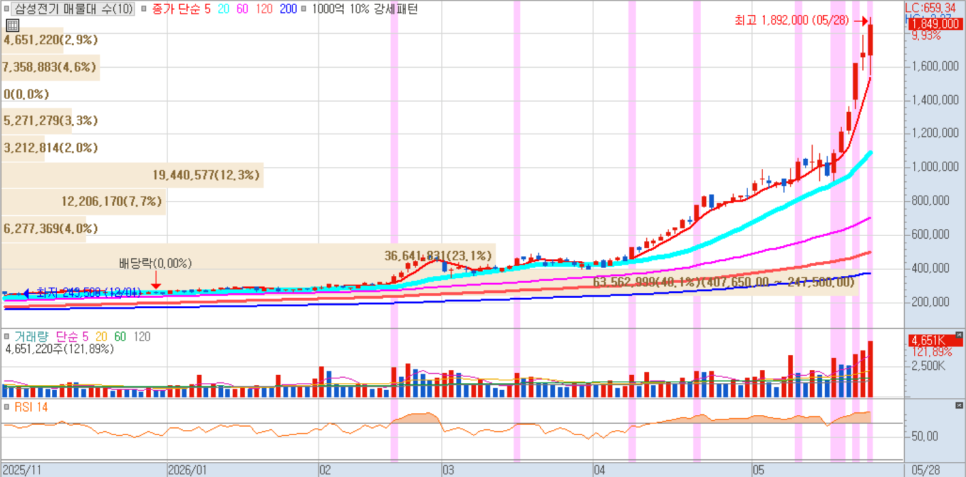Click the 최저 249,500 (12/01) low label

(89, 292)
